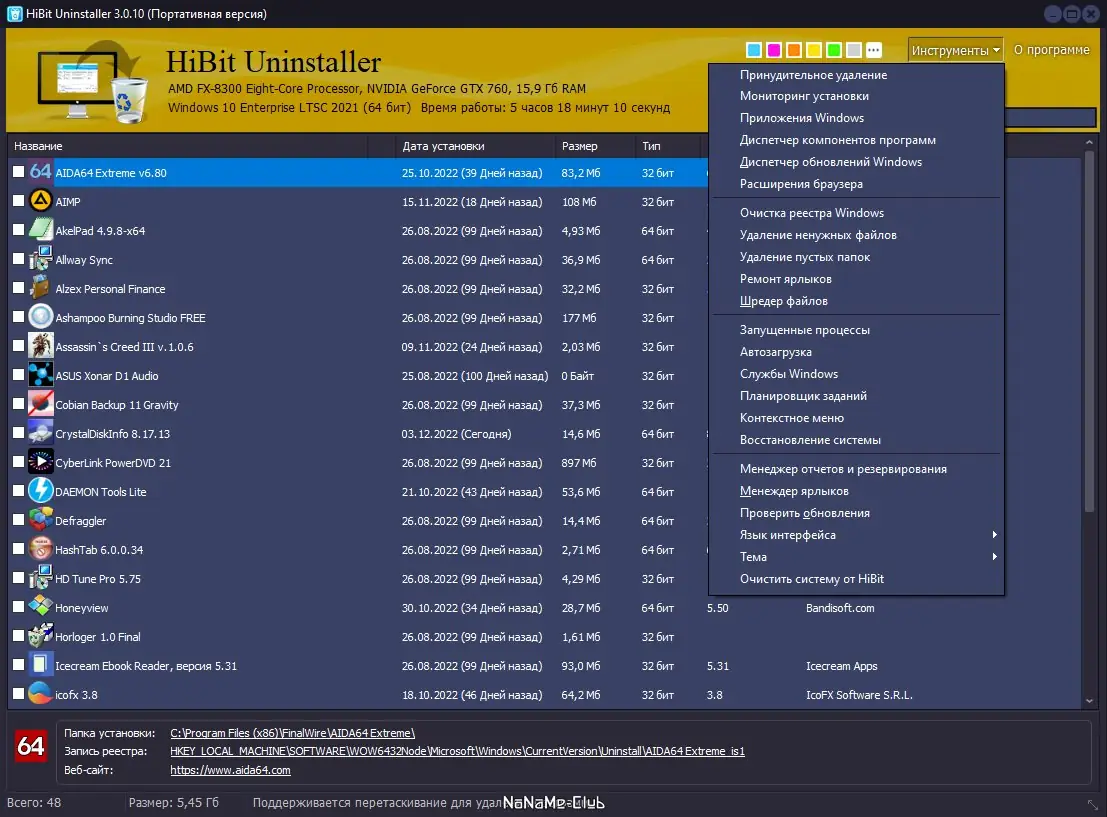Click the AIDA64 Extreme program icon in list
Viewport: 1107px width, 817px height.
coord(40,172)
